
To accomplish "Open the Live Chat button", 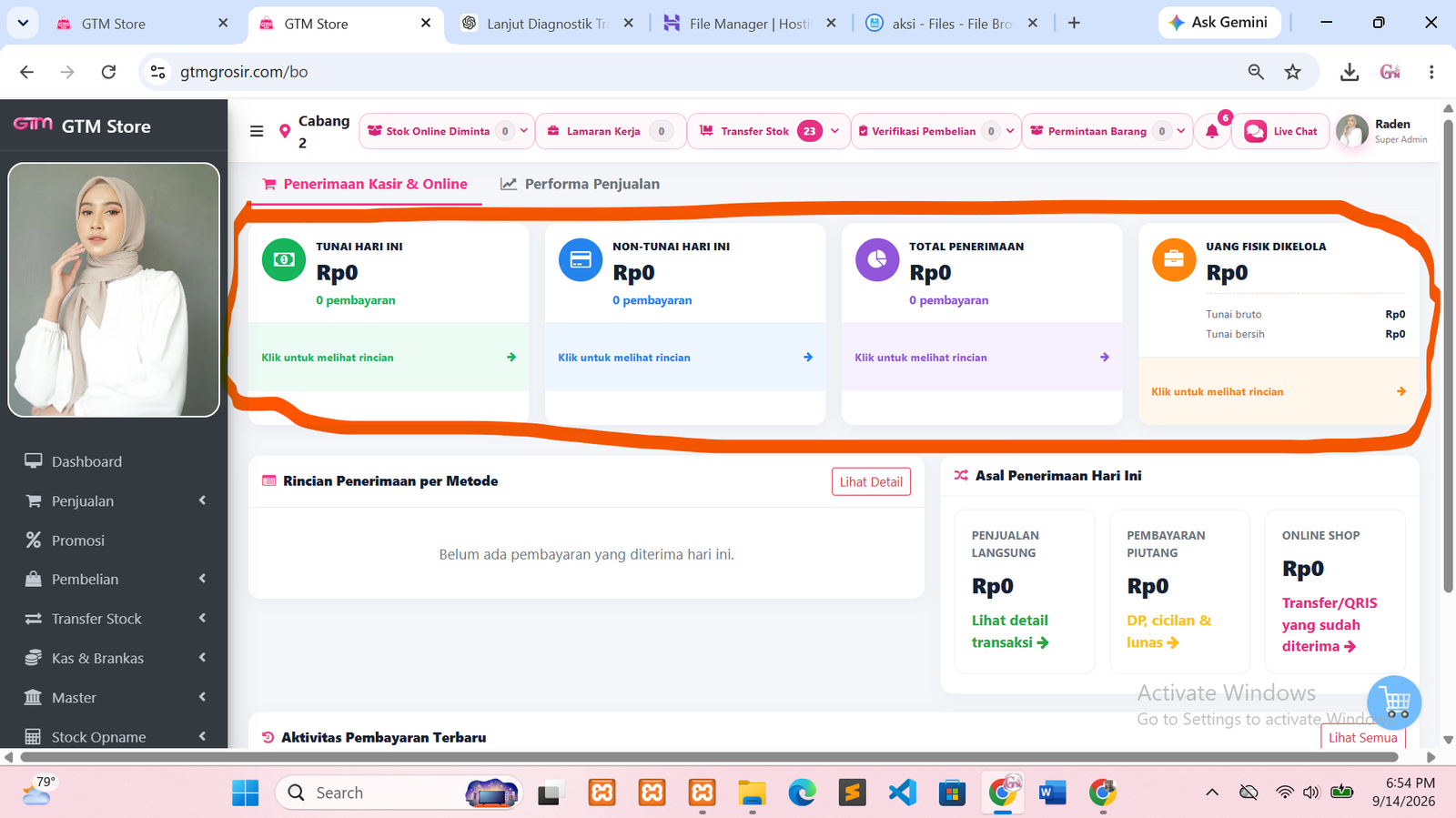I will tap(1280, 131).
